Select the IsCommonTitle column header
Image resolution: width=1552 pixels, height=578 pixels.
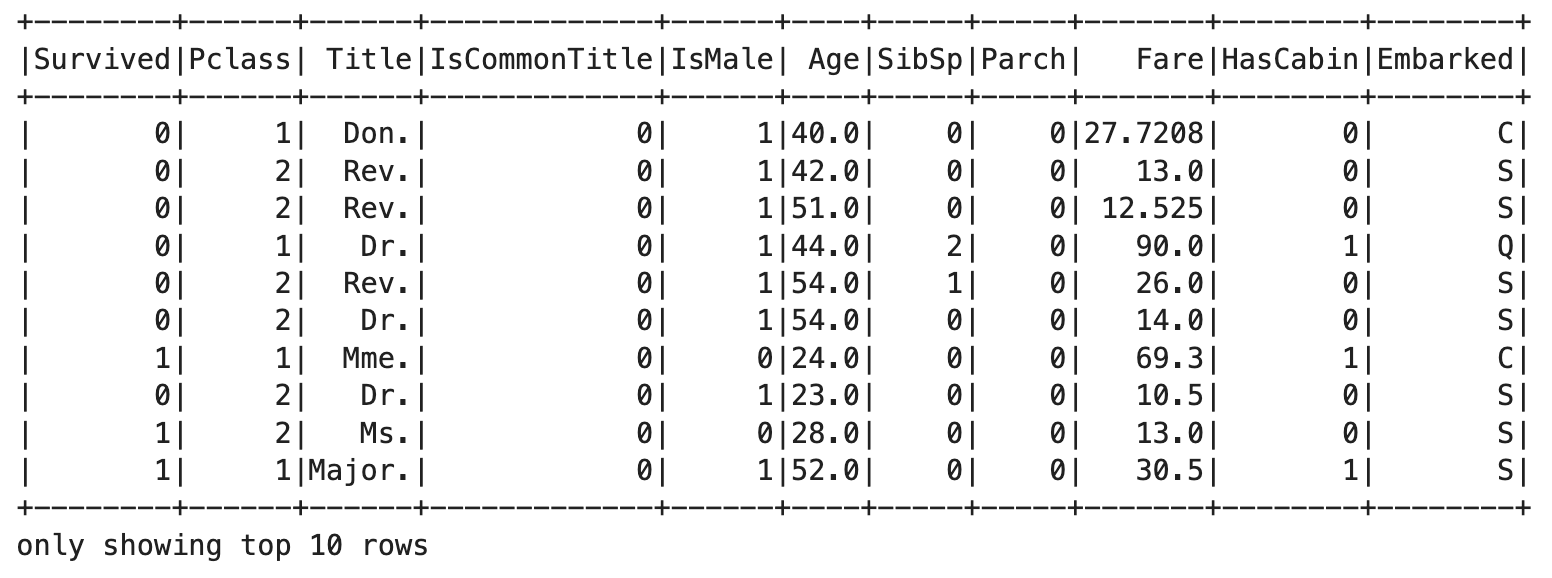541,60
